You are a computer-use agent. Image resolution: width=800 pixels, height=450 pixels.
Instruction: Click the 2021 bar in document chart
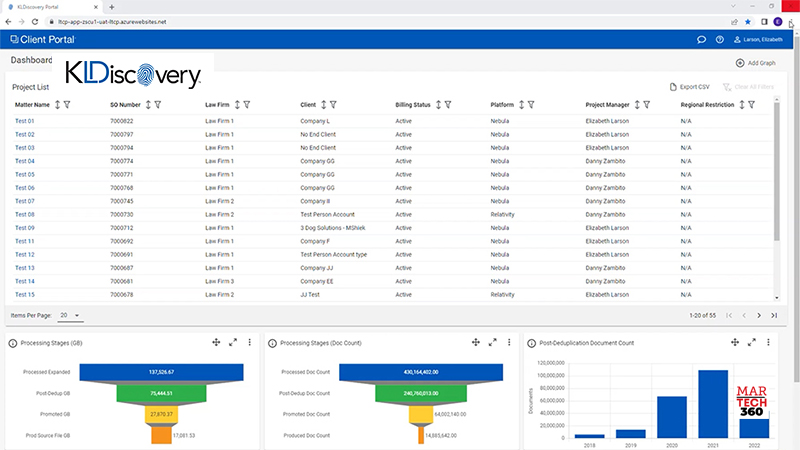click(x=713, y=404)
